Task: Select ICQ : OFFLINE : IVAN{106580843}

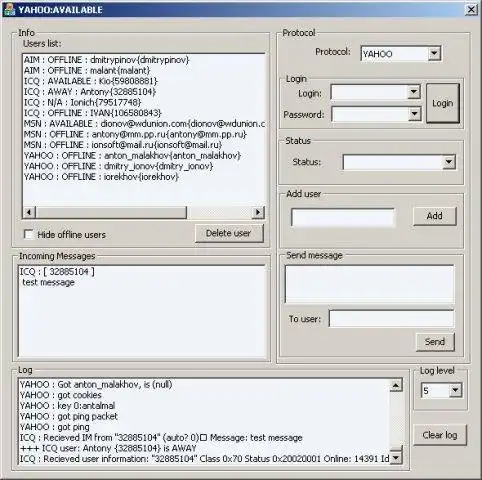Action: pyautogui.click(x=92, y=113)
